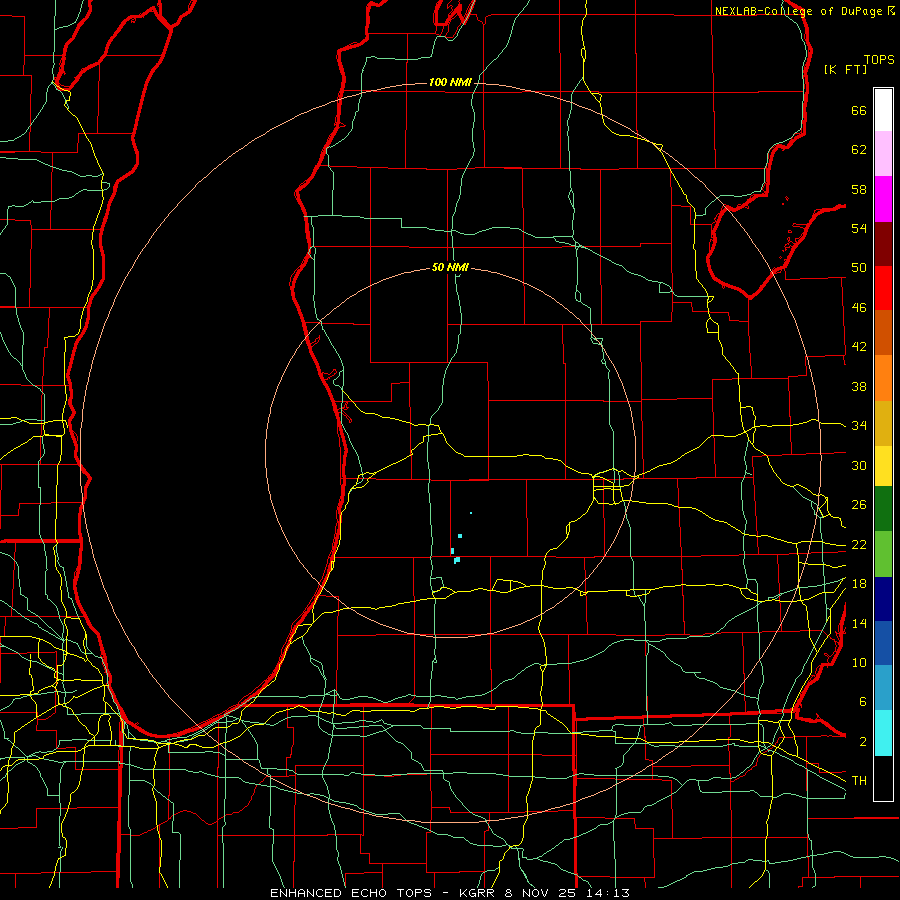Click the cyan band near 2
The image size is (900, 900).
[x=883, y=733]
